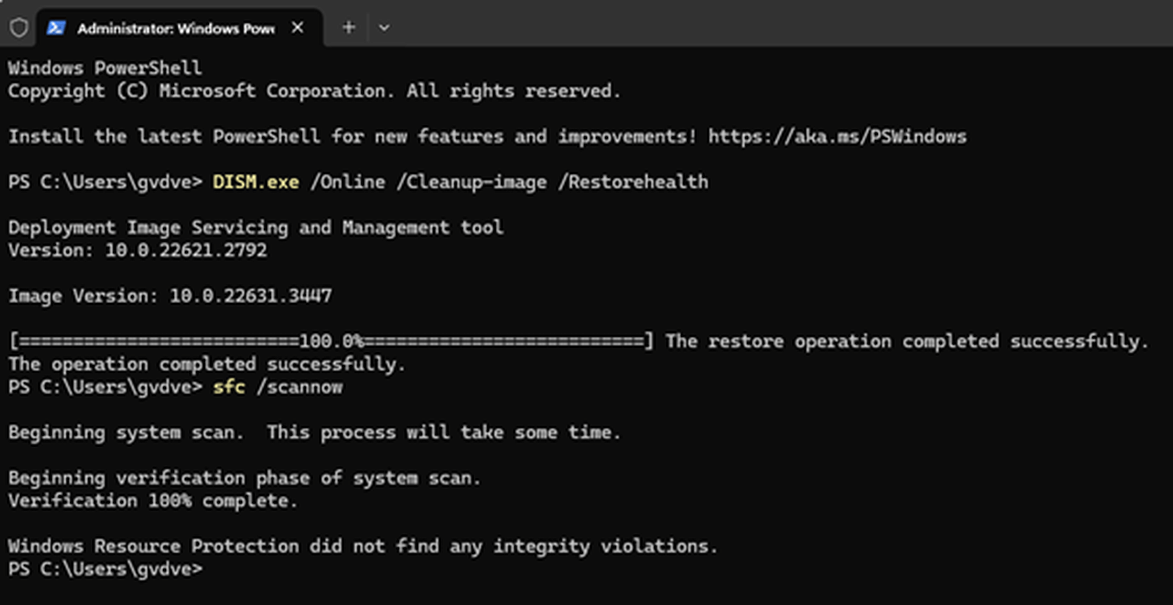This screenshot has height=605, width=1173.
Task: Expand the new tab profile dropdown
Action: coord(383,28)
